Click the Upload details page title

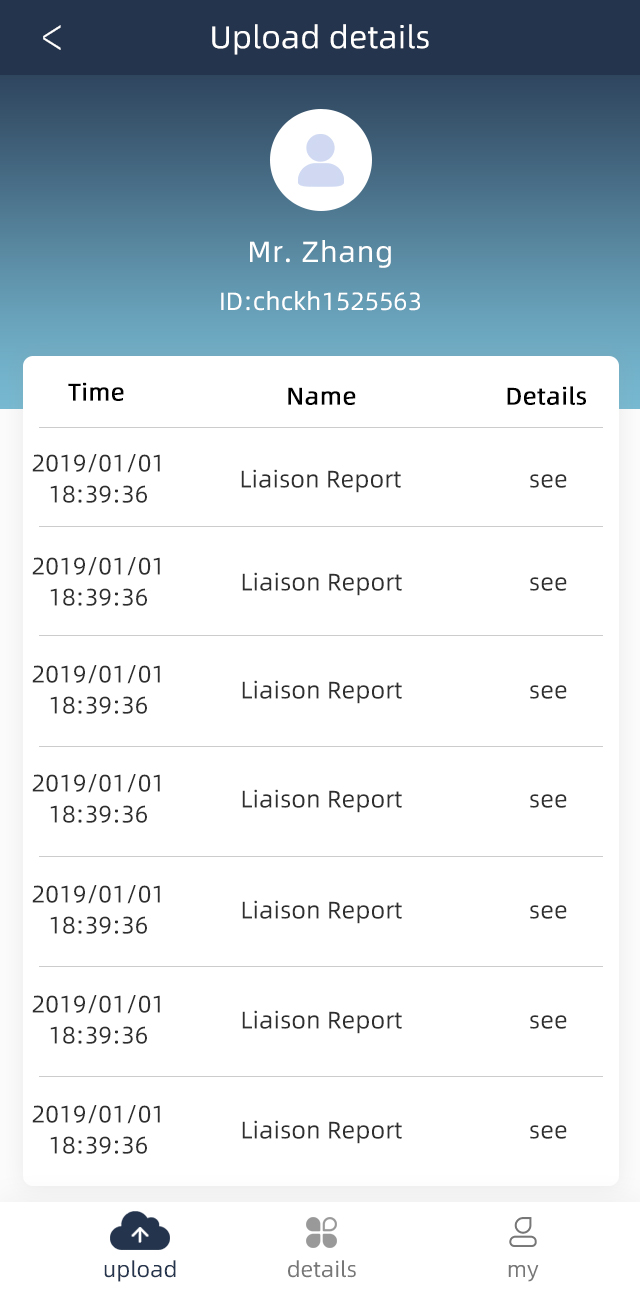tap(320, 38)
